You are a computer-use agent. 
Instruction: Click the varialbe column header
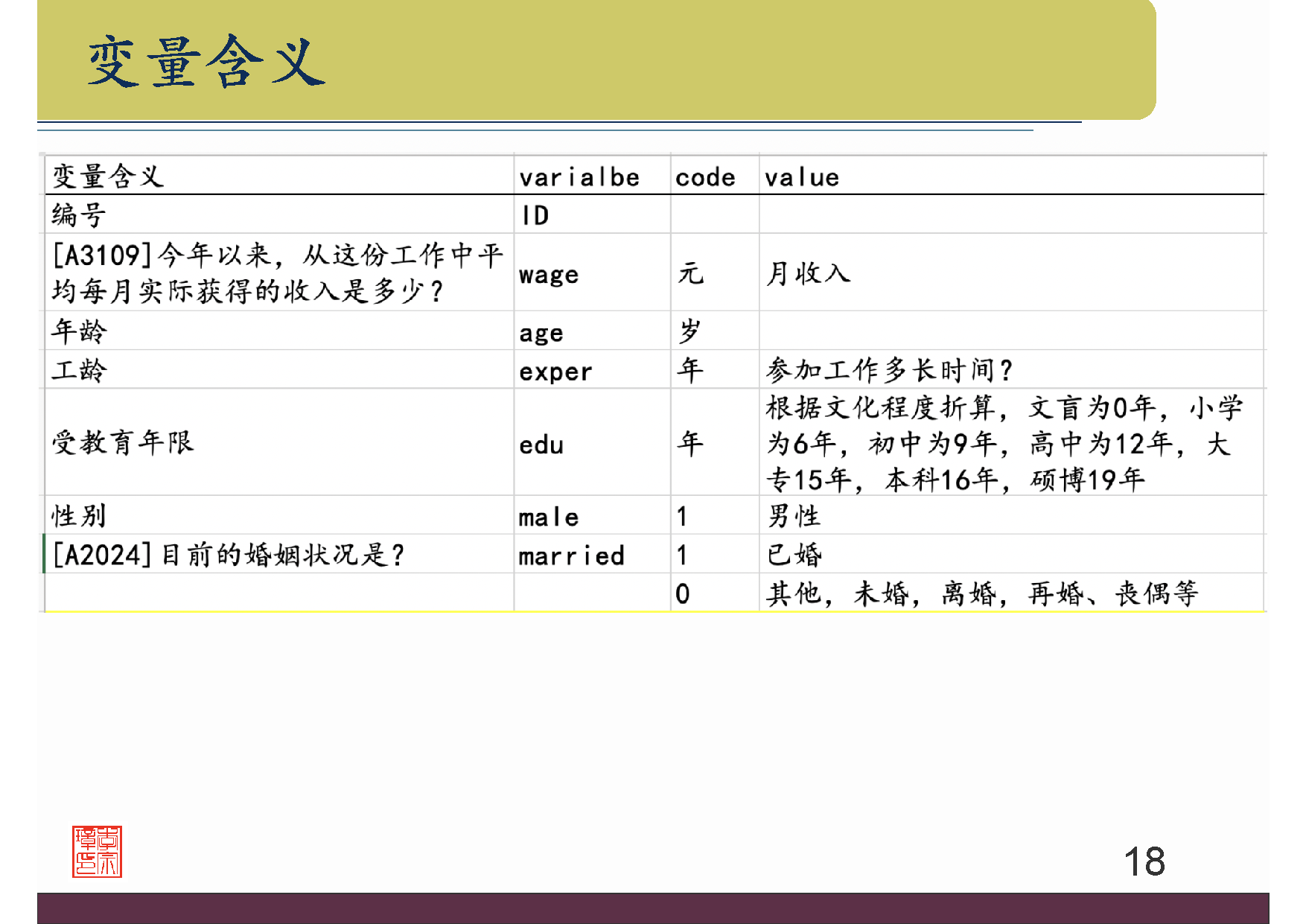point(579,176)
